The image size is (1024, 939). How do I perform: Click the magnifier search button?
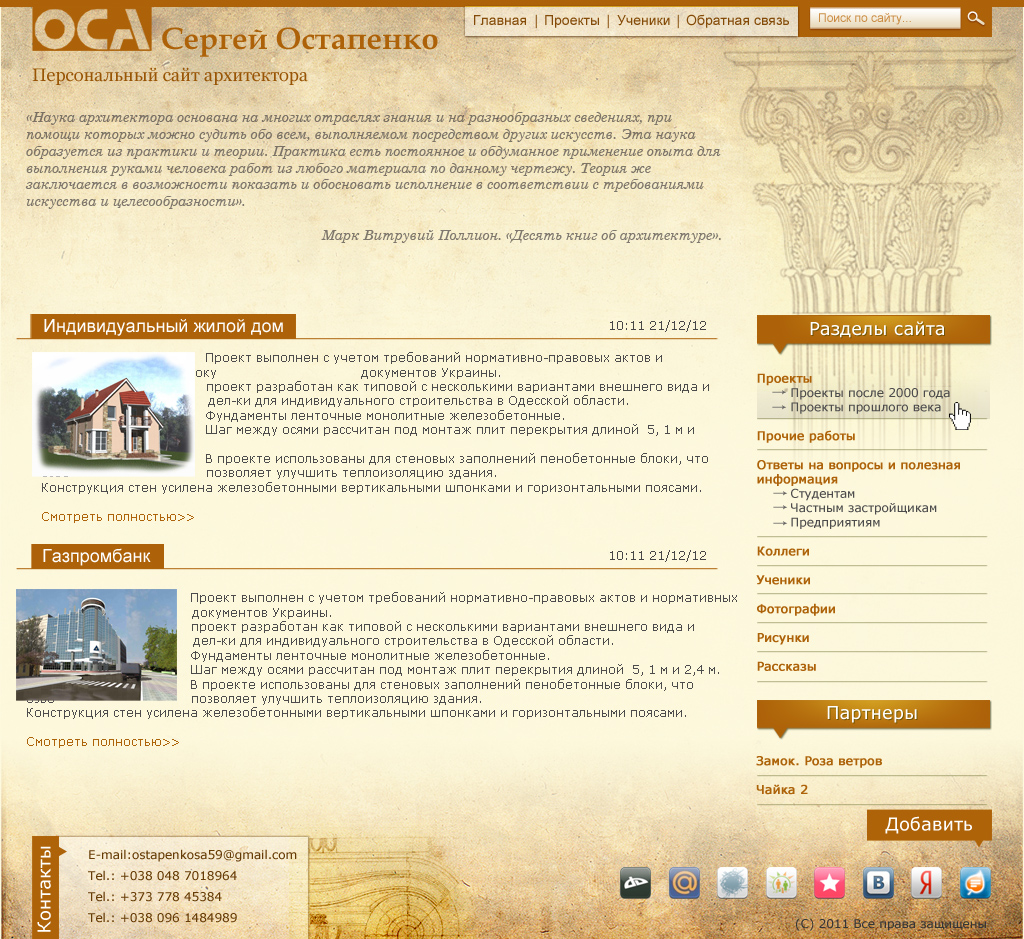click(975, 19)
